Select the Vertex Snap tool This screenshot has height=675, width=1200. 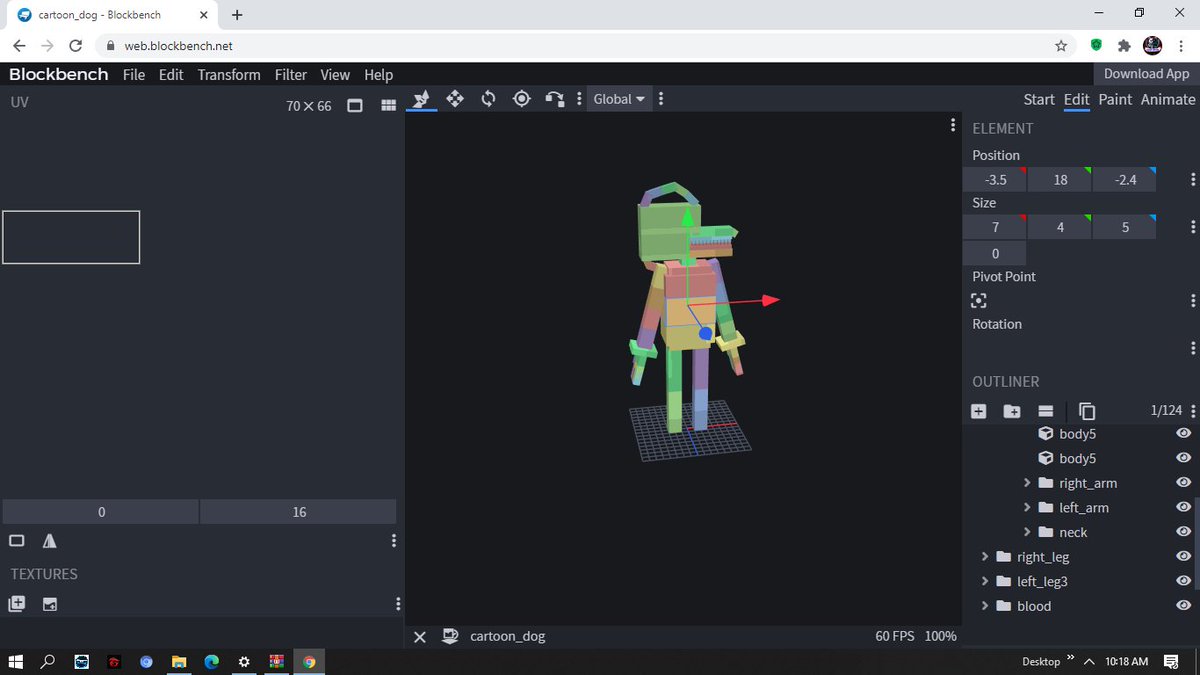[556, 98]
